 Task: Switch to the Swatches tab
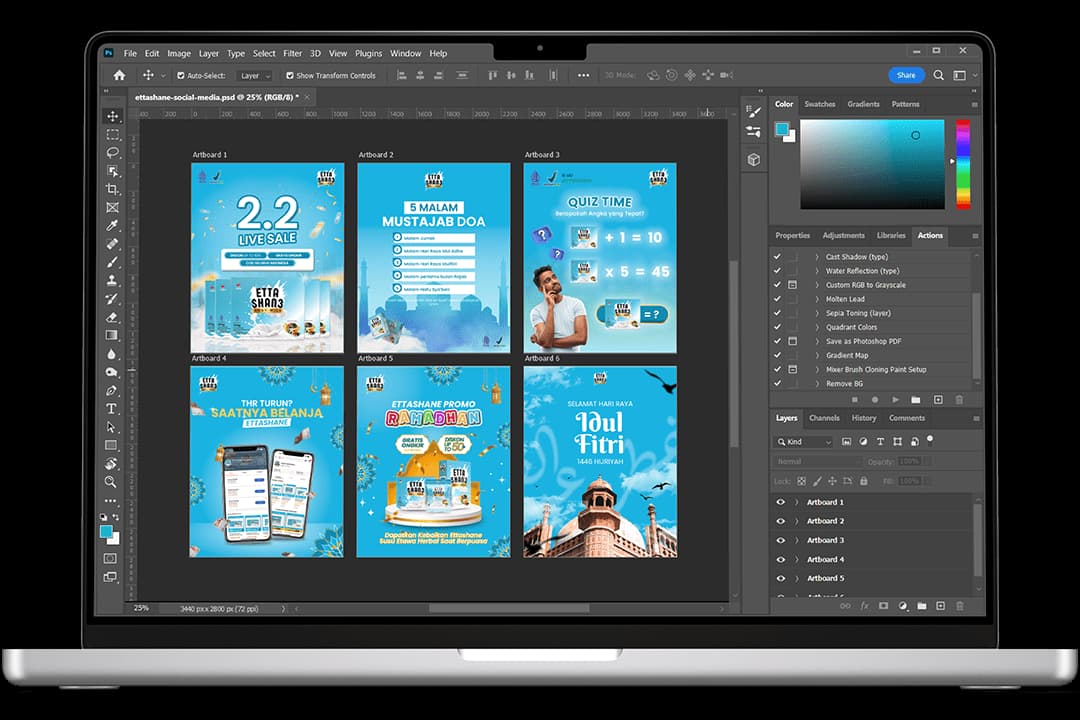[x=820, y=104]
